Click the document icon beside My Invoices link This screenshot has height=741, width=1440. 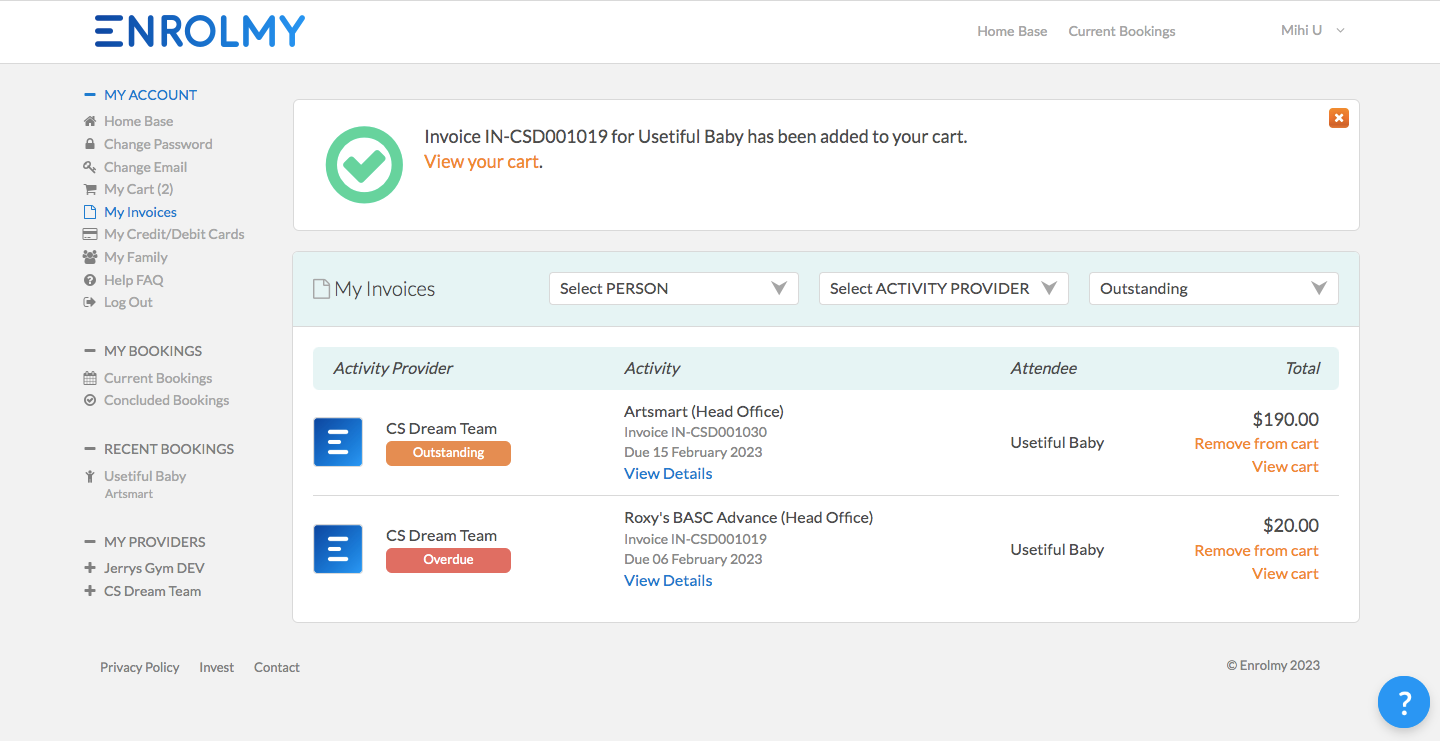90,212
